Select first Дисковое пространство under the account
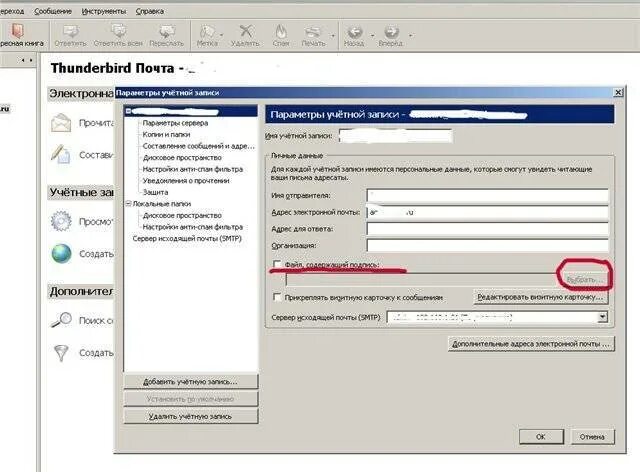The width and height of the screenshot is (640, 472). [x=182, y=157]
